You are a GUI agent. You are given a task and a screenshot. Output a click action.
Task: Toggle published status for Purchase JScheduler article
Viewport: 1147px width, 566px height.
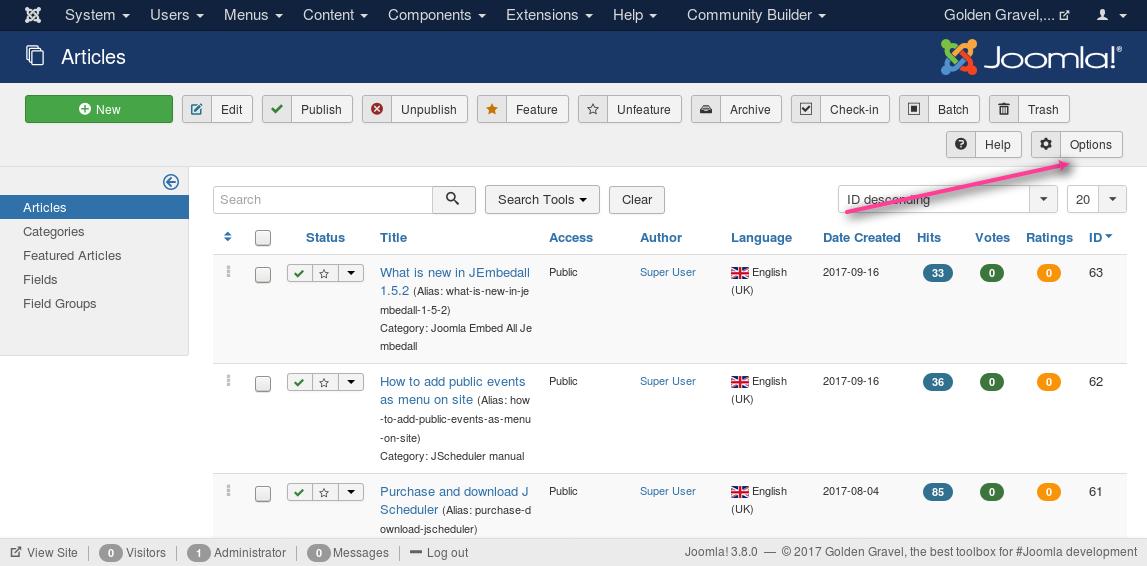point(299,492)
